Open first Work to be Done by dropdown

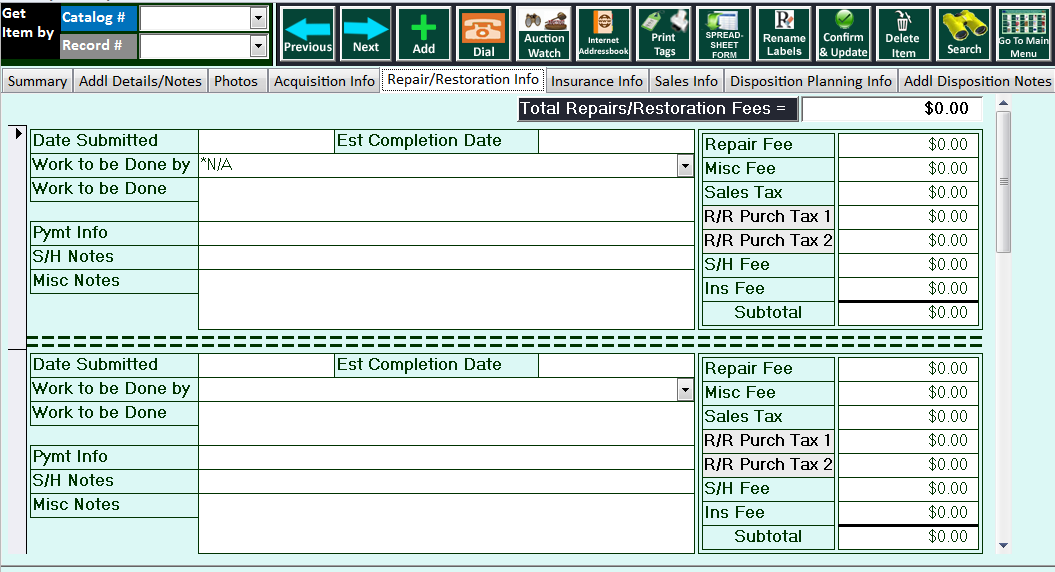pos(685,166)
